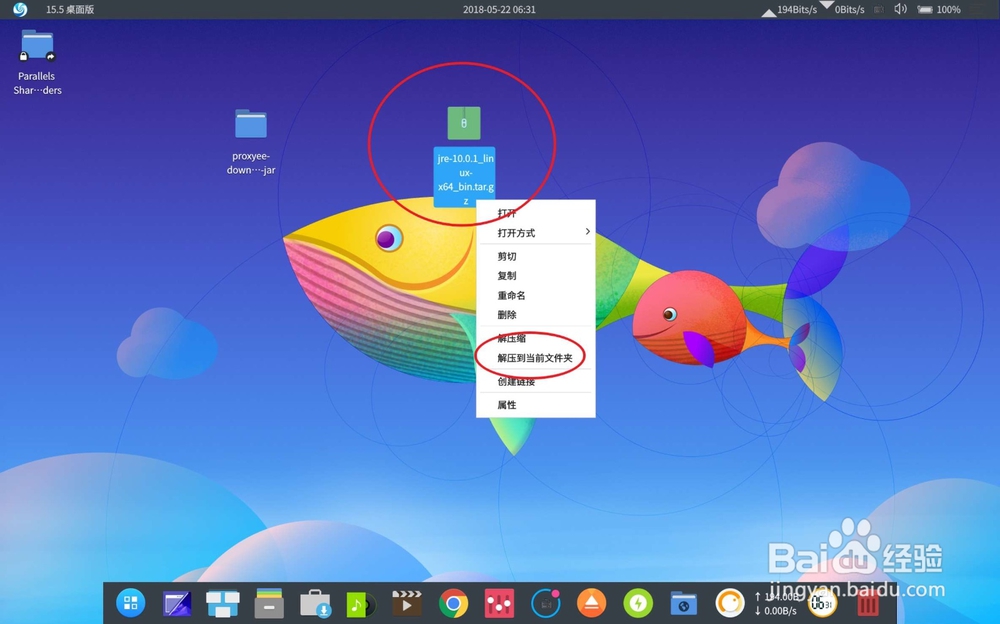Click the dock network speed indicator
Viewport: 1000px width, 624px height.
pos(777,604)
